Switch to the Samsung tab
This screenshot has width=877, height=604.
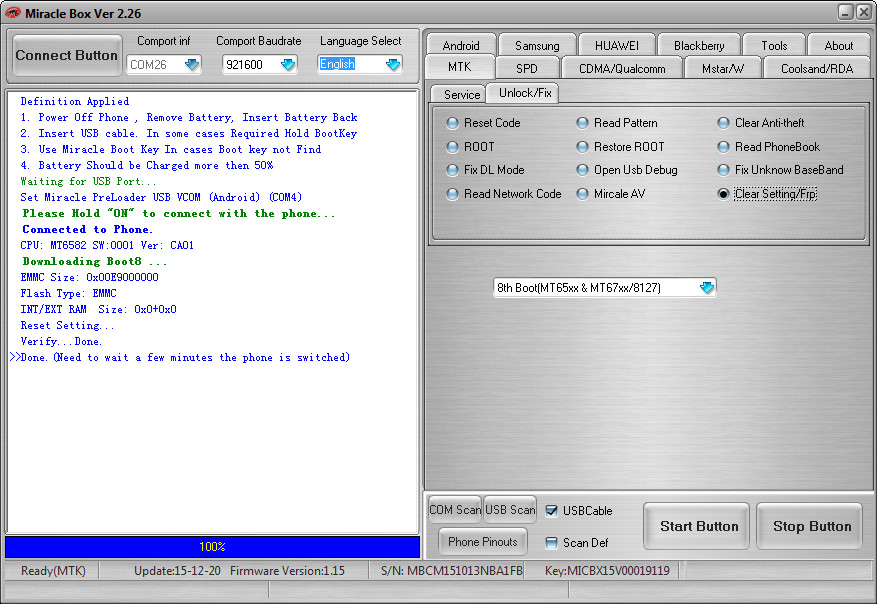tap(537, 45)
